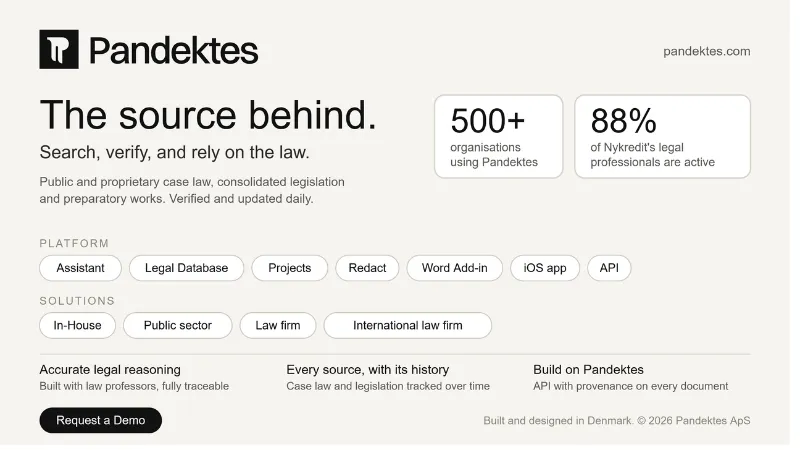Select the Legal Database pill

coord(187,268)
